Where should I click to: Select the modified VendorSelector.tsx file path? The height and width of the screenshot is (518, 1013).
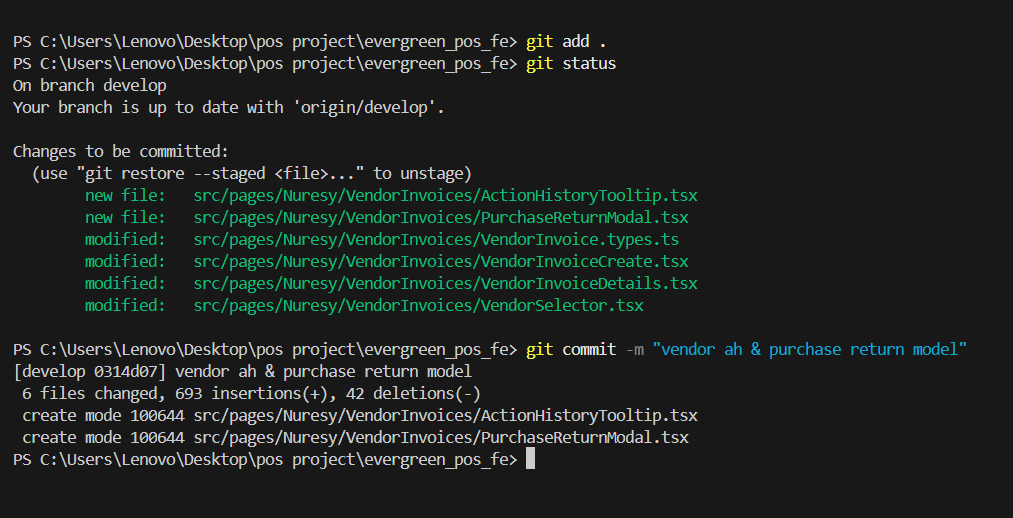[x=418, y=305]
